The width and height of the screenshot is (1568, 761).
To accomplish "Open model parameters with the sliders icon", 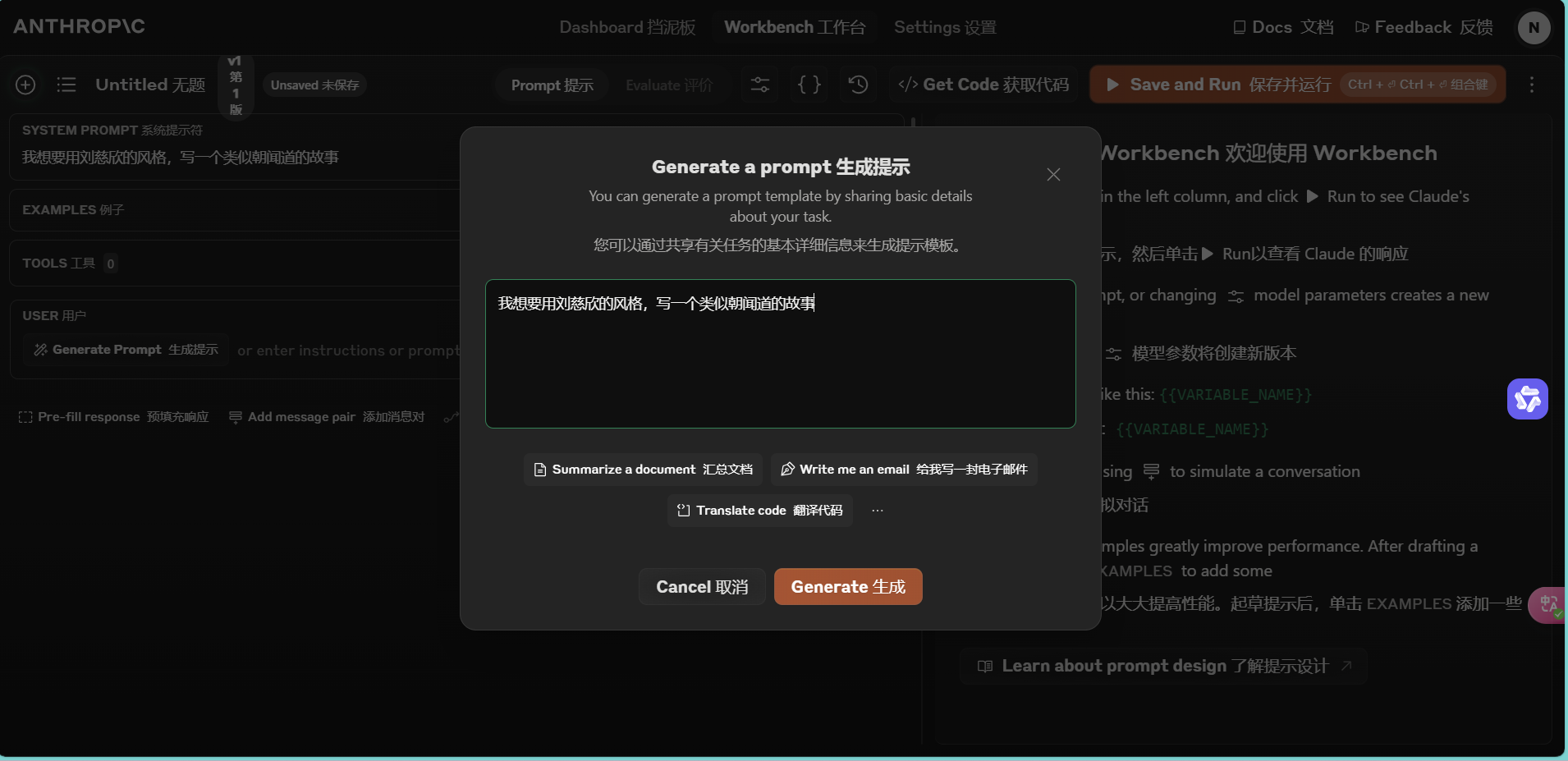I will tap(759, 85).
